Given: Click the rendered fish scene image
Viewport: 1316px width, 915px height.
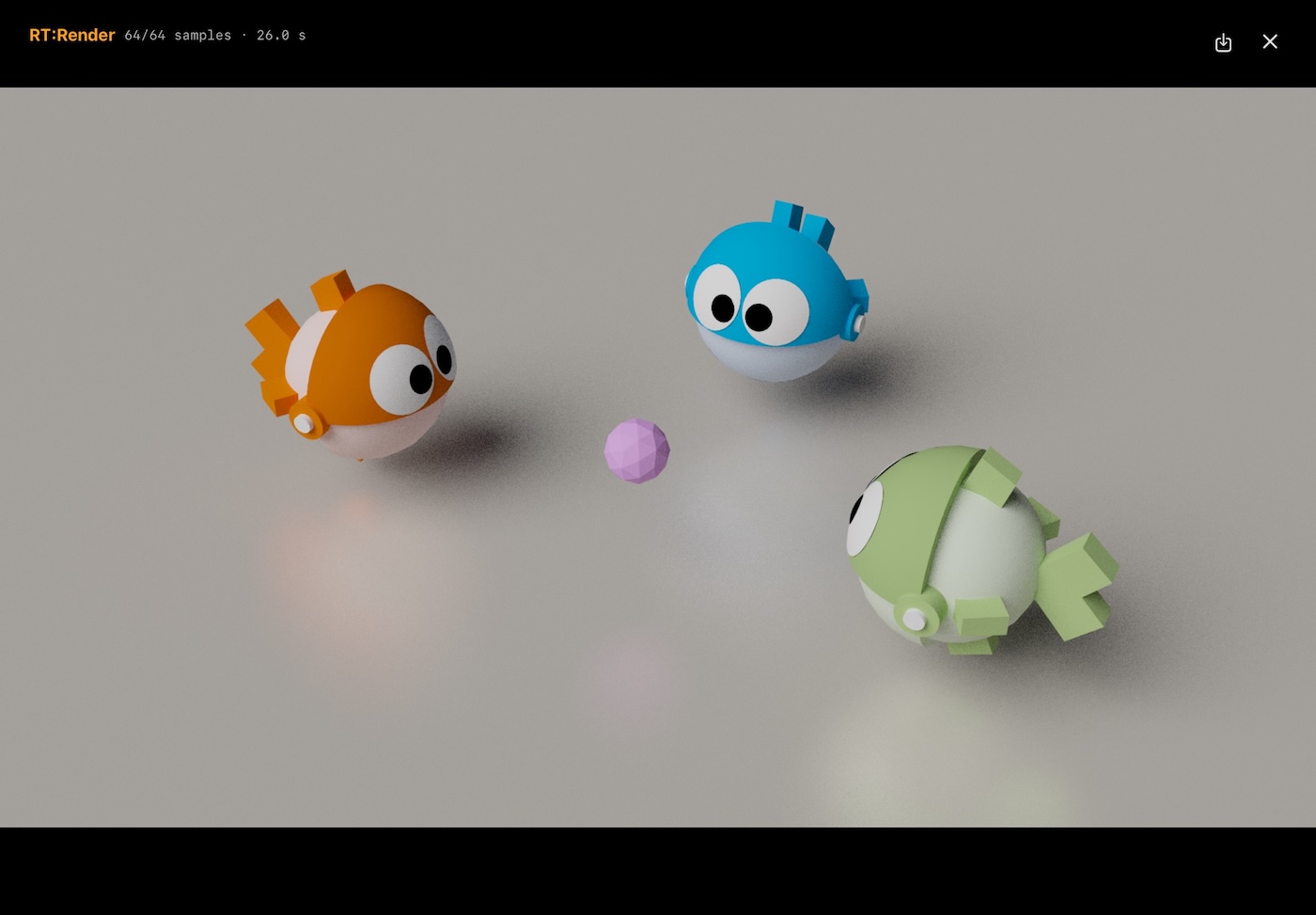Looking at the screenshot, I should tap(658, 457).
